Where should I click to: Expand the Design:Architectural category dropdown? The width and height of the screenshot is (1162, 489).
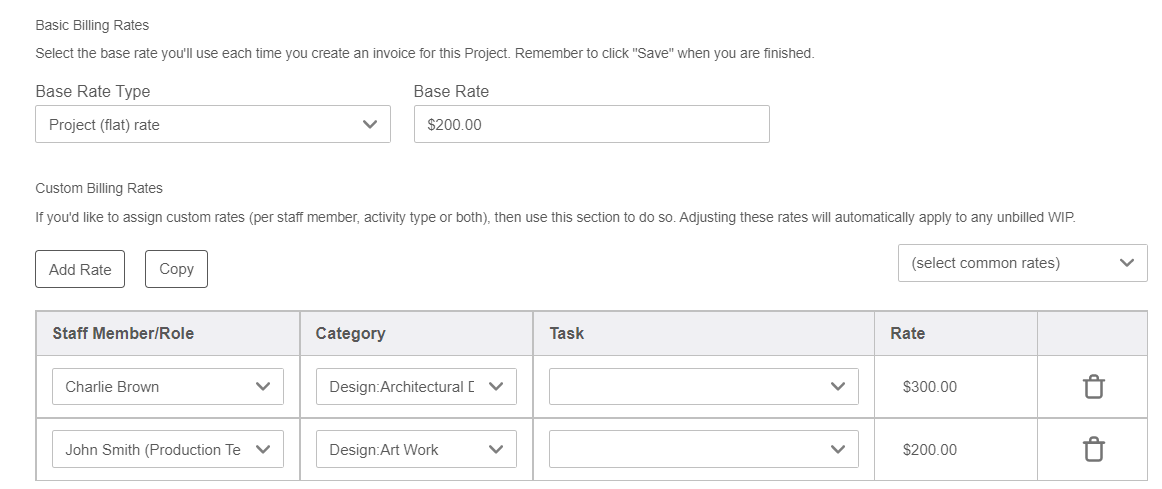416,387
